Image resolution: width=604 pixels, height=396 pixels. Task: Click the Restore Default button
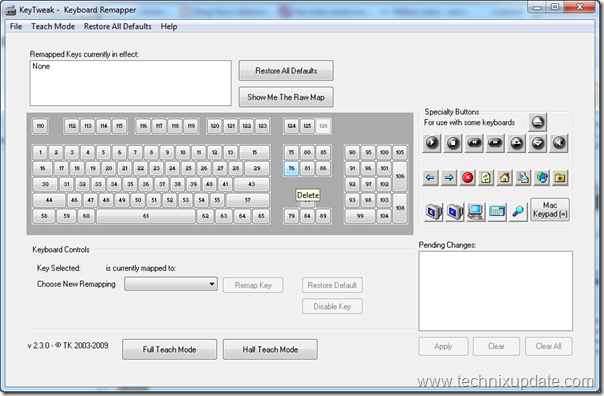click(x=332, y=285)
